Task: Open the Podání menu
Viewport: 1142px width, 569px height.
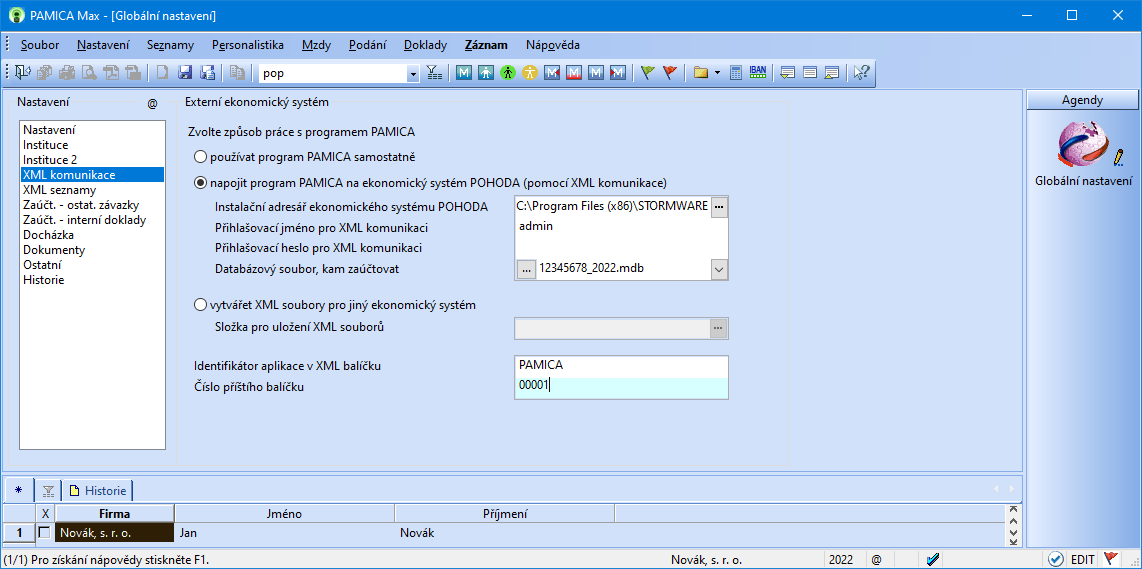Action: (x=368, y=44)
